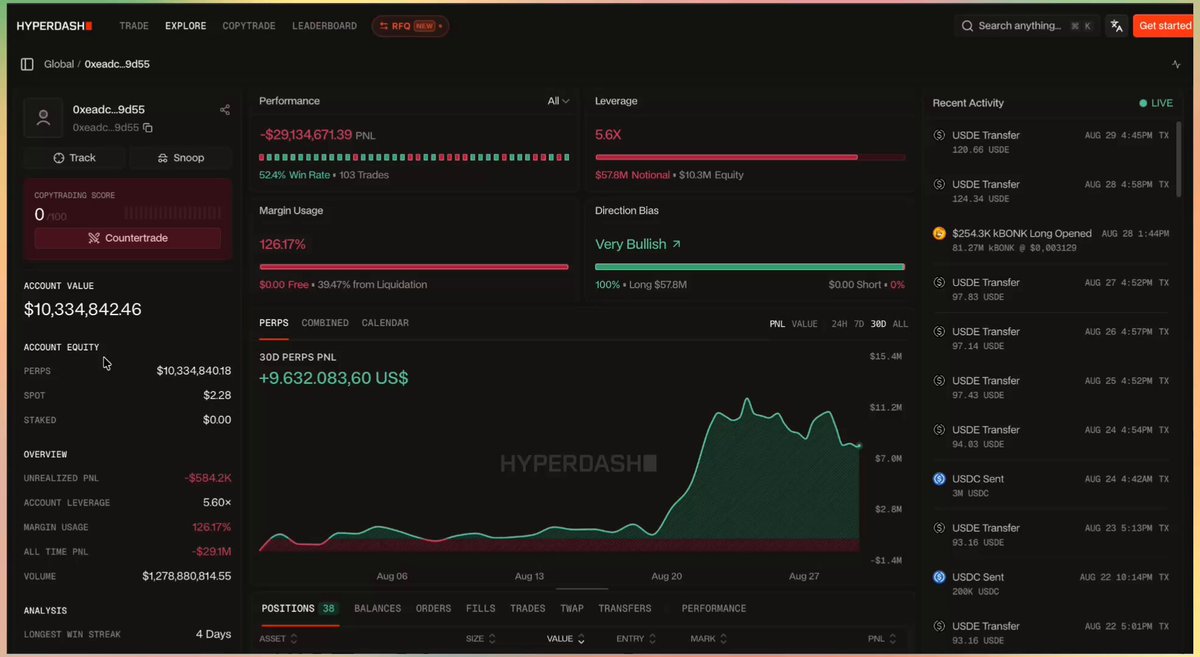
Task: Set chart range to 24H
Action: (839, 324)
